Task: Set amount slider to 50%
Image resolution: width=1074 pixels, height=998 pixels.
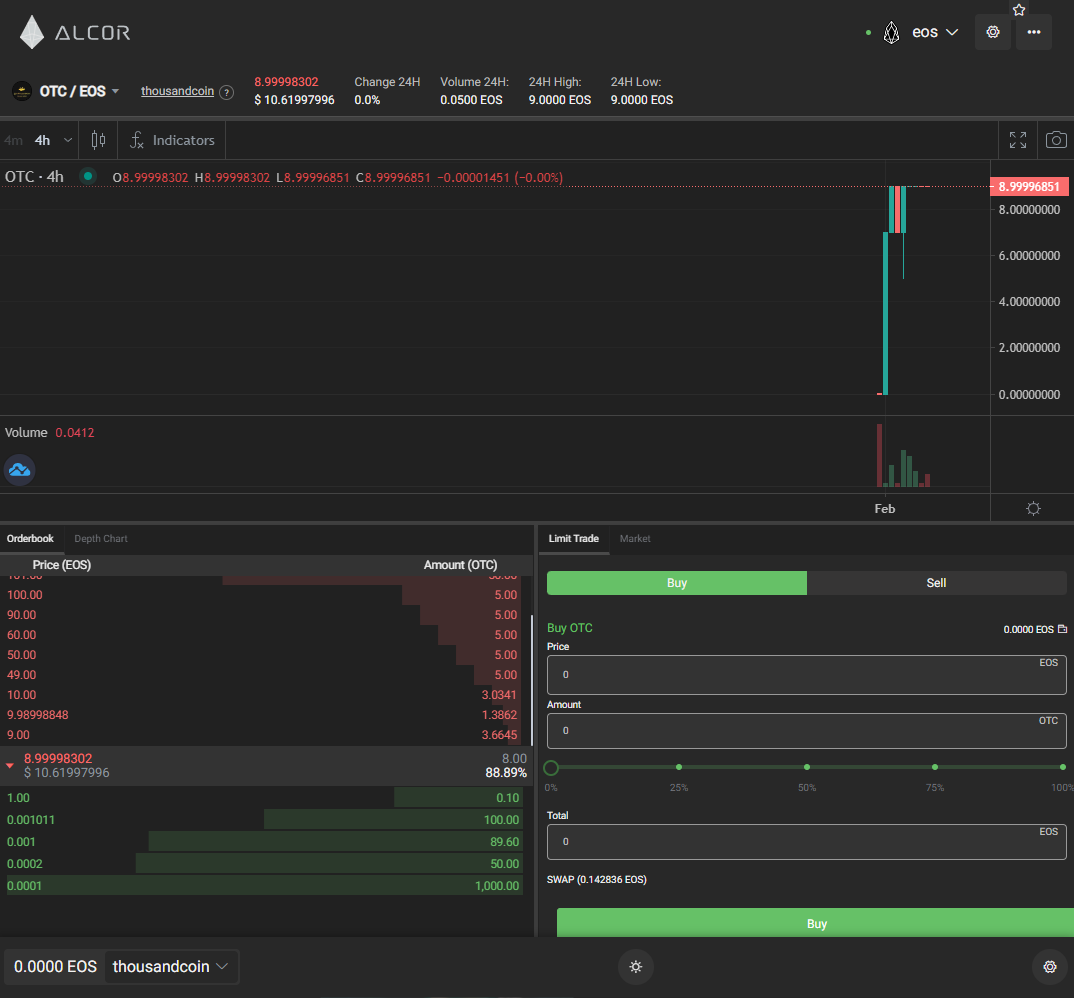Action: (807, 767)
